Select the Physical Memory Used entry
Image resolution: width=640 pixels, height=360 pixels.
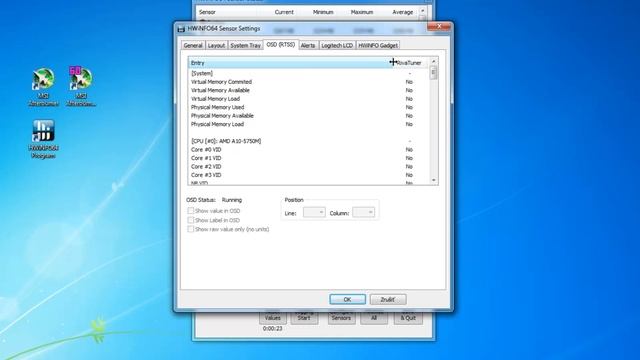[x=309, y=107]
